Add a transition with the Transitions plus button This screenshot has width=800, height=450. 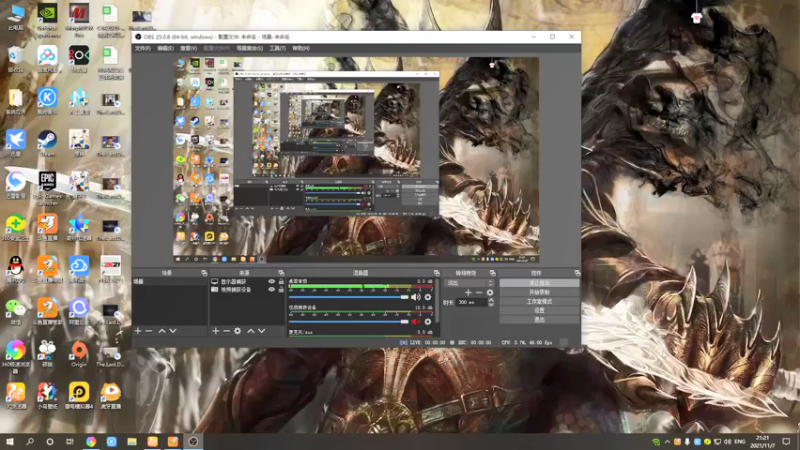point(468,293)
